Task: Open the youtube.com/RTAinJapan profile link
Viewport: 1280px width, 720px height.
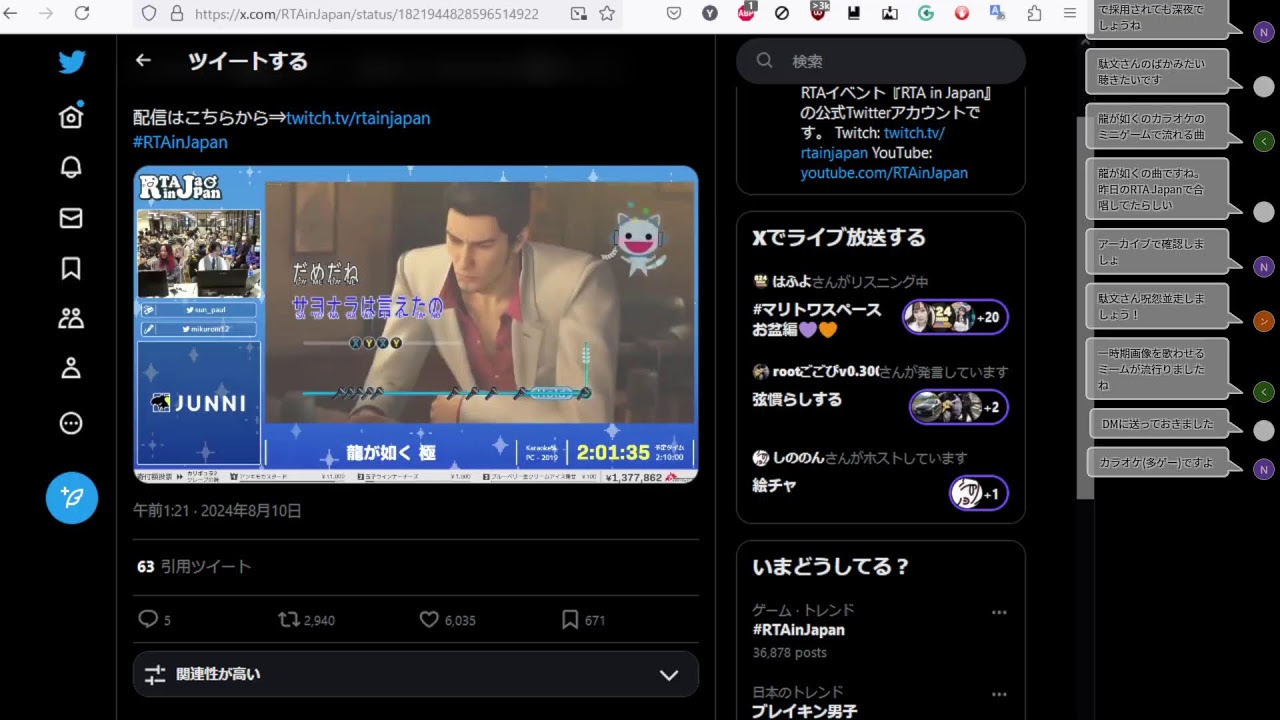Action: pos(884,173)
